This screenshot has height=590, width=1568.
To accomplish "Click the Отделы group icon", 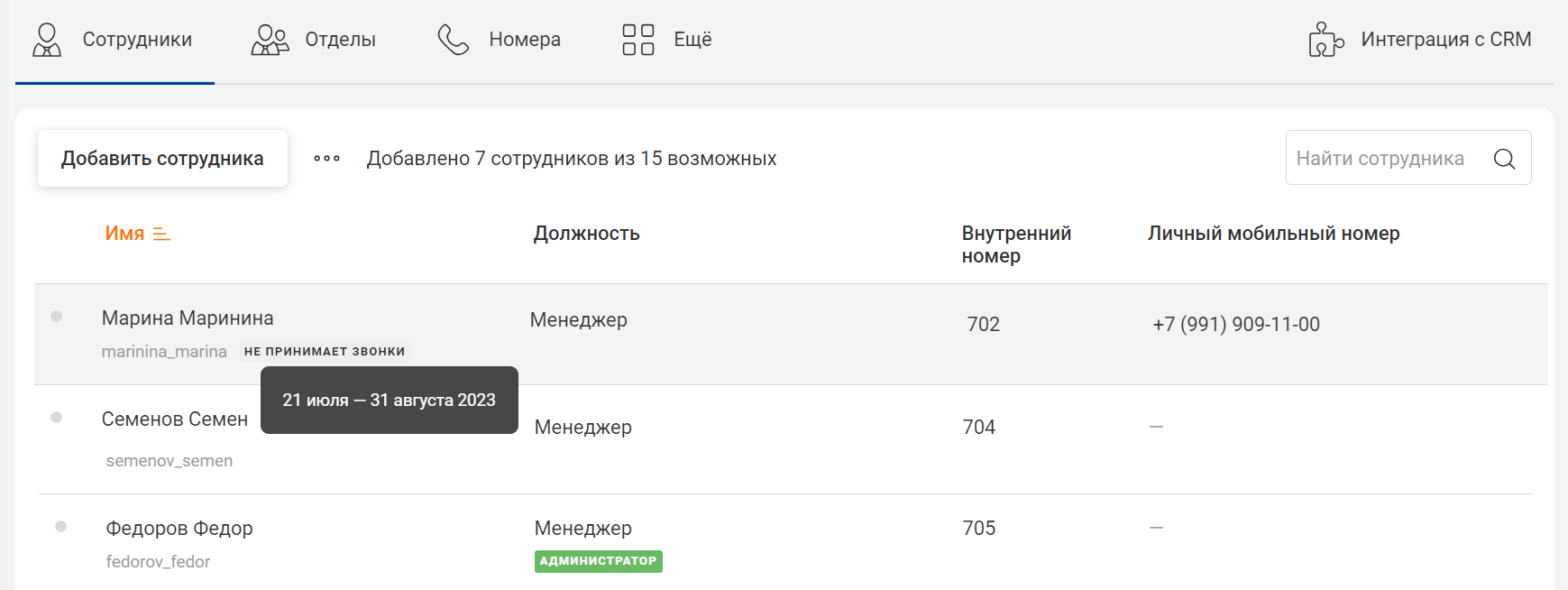I will pyautogui.click(x=270, y=40).
